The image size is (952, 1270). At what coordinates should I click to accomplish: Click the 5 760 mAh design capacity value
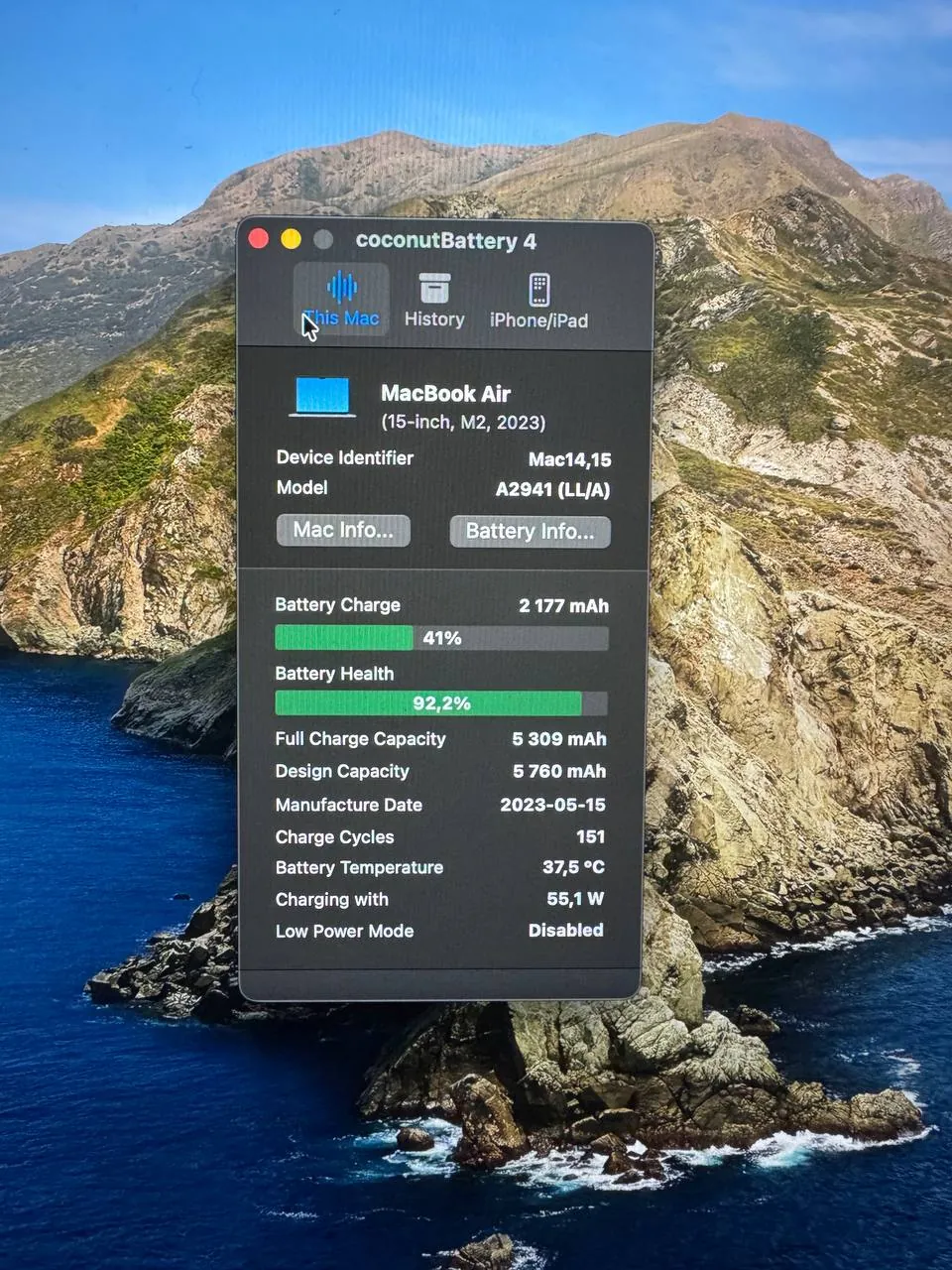(559, 771)
